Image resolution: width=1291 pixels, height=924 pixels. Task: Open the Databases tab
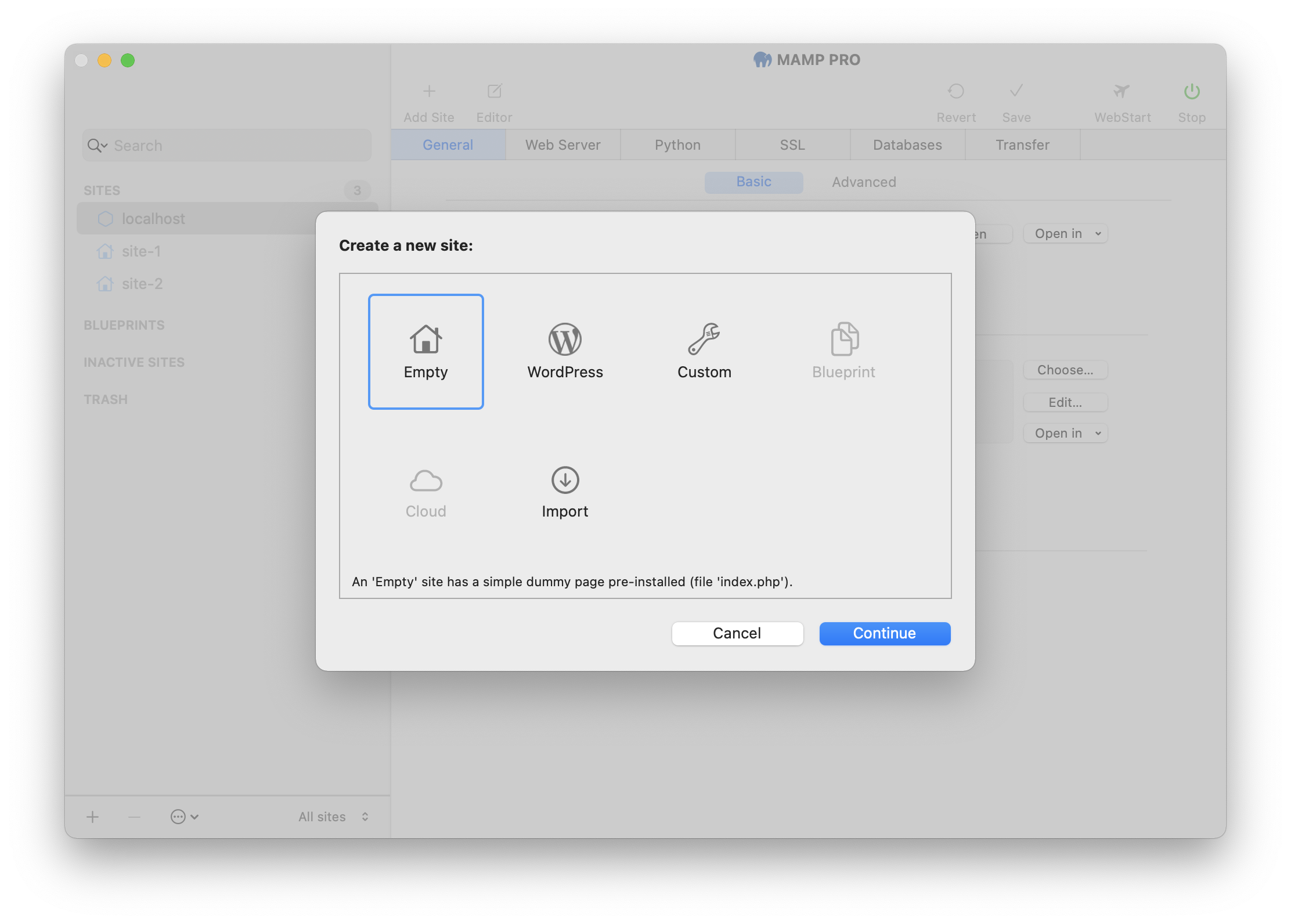click(x=908, y=145)
